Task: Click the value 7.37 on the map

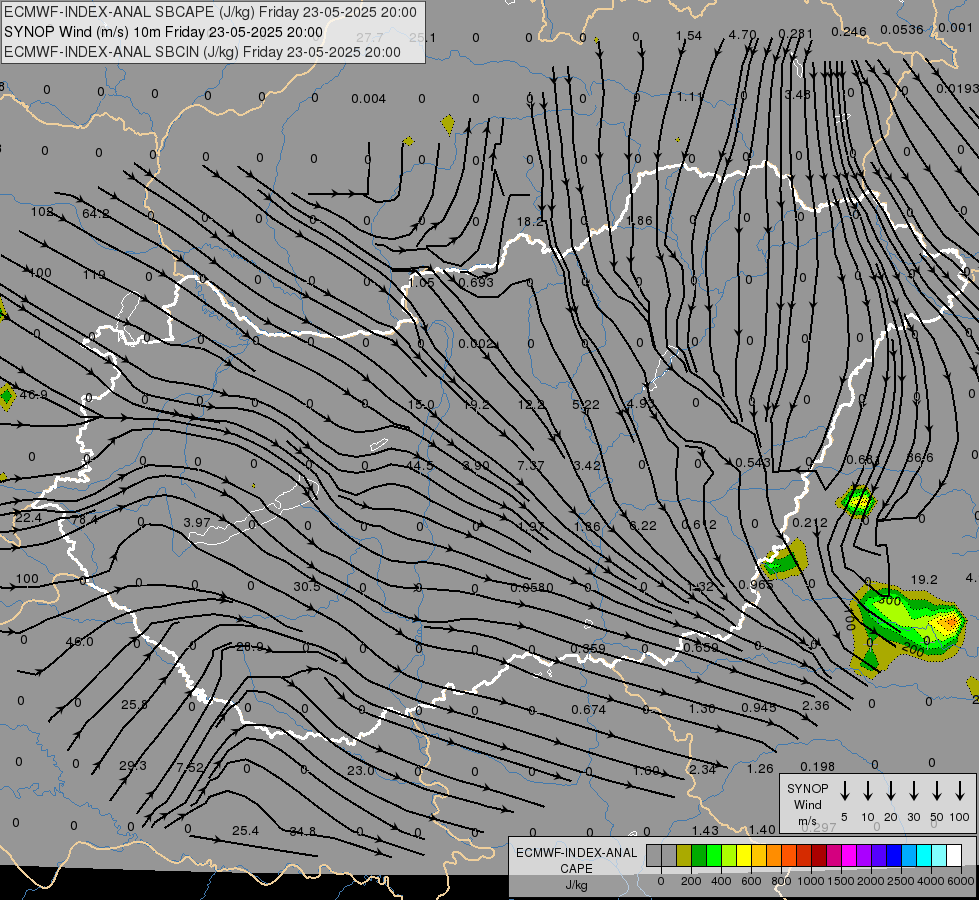Action: [531, 465]
